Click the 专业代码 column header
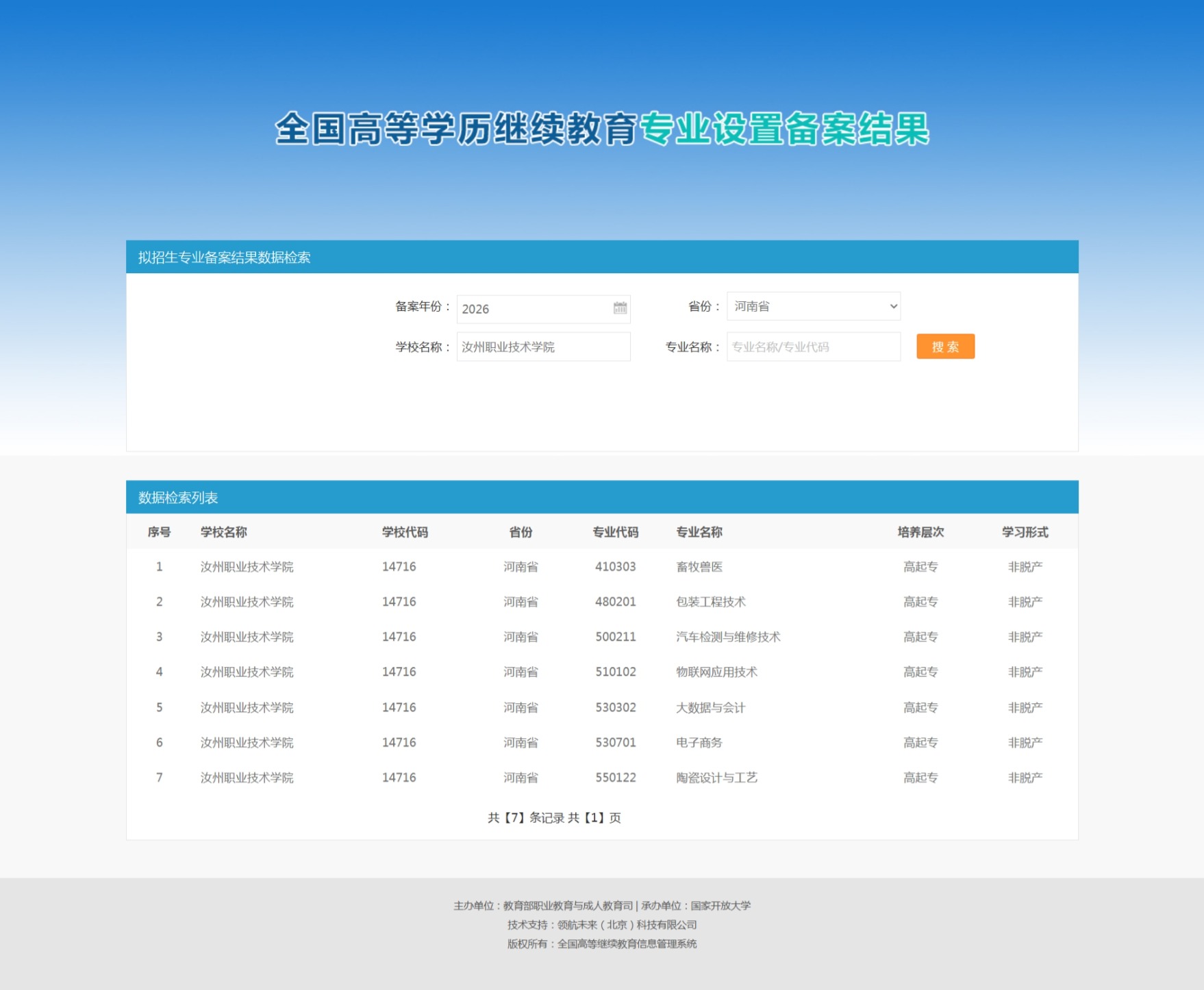1204x990 pixels. click(x=615, y=532)
